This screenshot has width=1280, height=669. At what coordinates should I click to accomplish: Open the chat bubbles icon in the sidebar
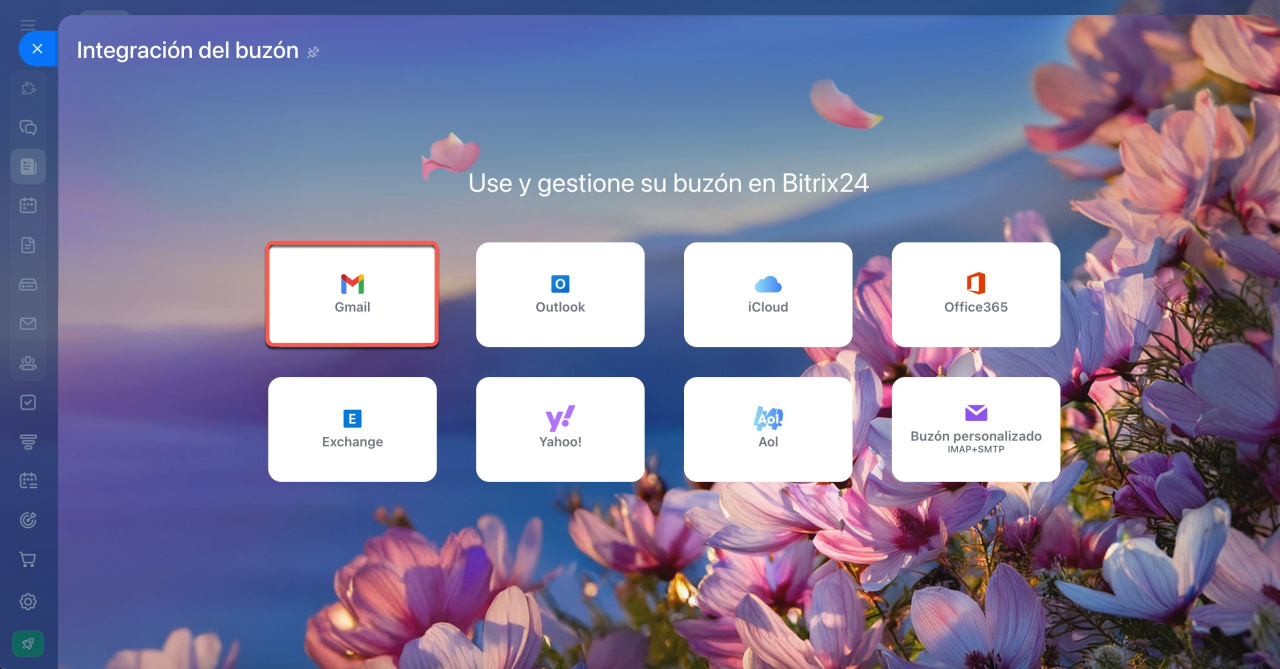28,127
